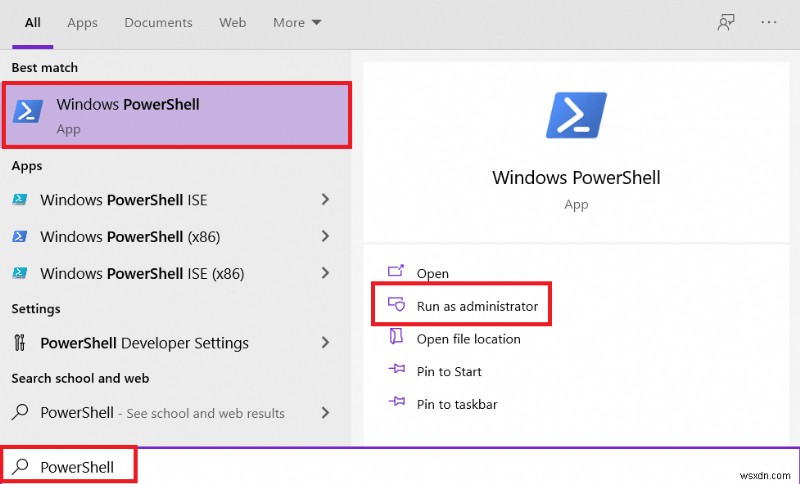The height and width of the screenshot is (484, 800).
Task: Click the Windows PowerShell (x86) app icon
Action: click(20, 237)
